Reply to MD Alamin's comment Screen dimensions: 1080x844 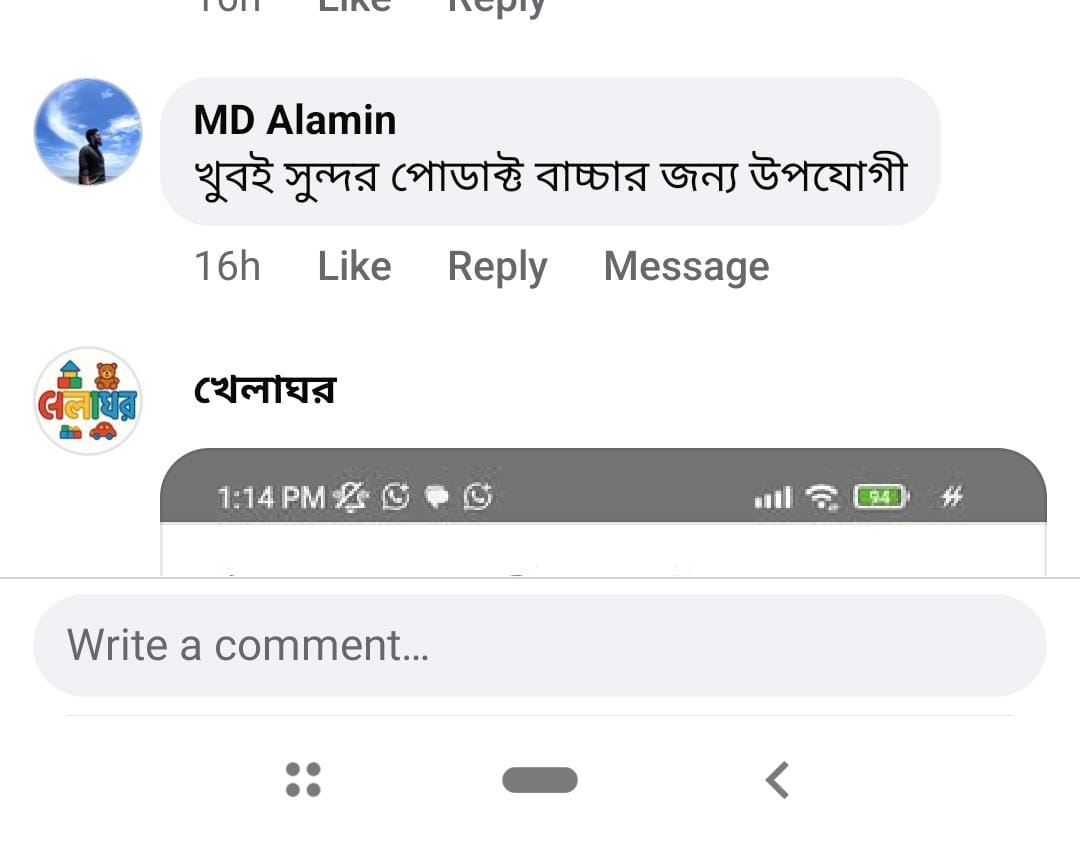497,267
